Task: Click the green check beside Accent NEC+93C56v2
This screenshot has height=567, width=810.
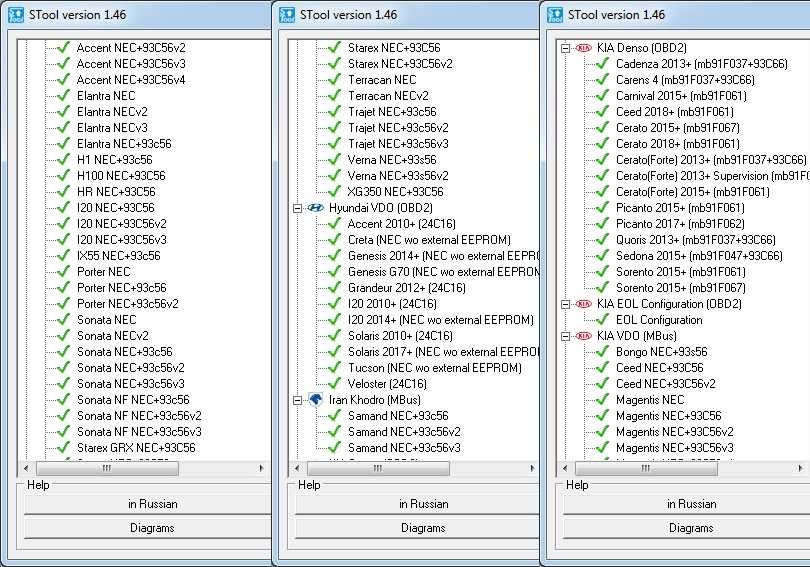Action: [64, 48]
